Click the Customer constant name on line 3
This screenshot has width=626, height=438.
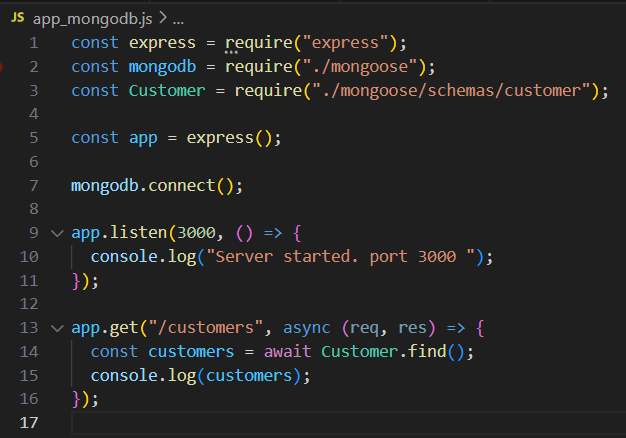click(167, 91)
